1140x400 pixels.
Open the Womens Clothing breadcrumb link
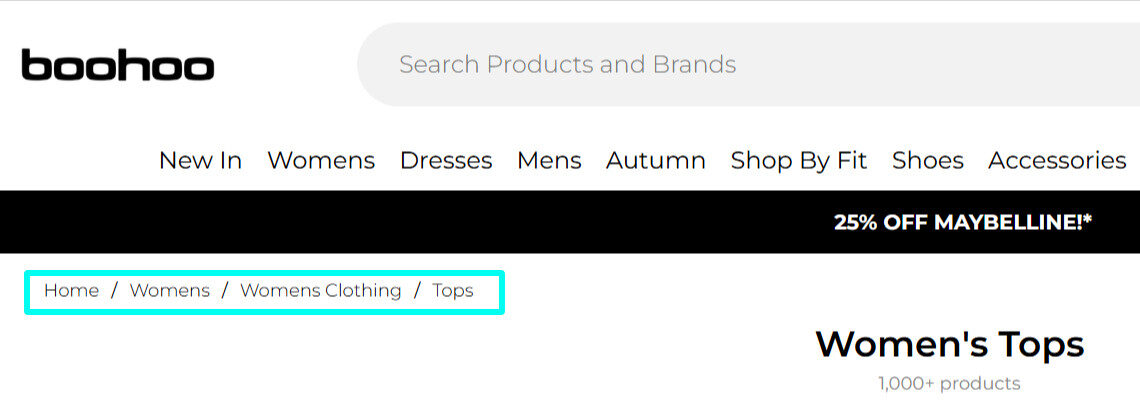pyautogui.click(x=321, y=291)
